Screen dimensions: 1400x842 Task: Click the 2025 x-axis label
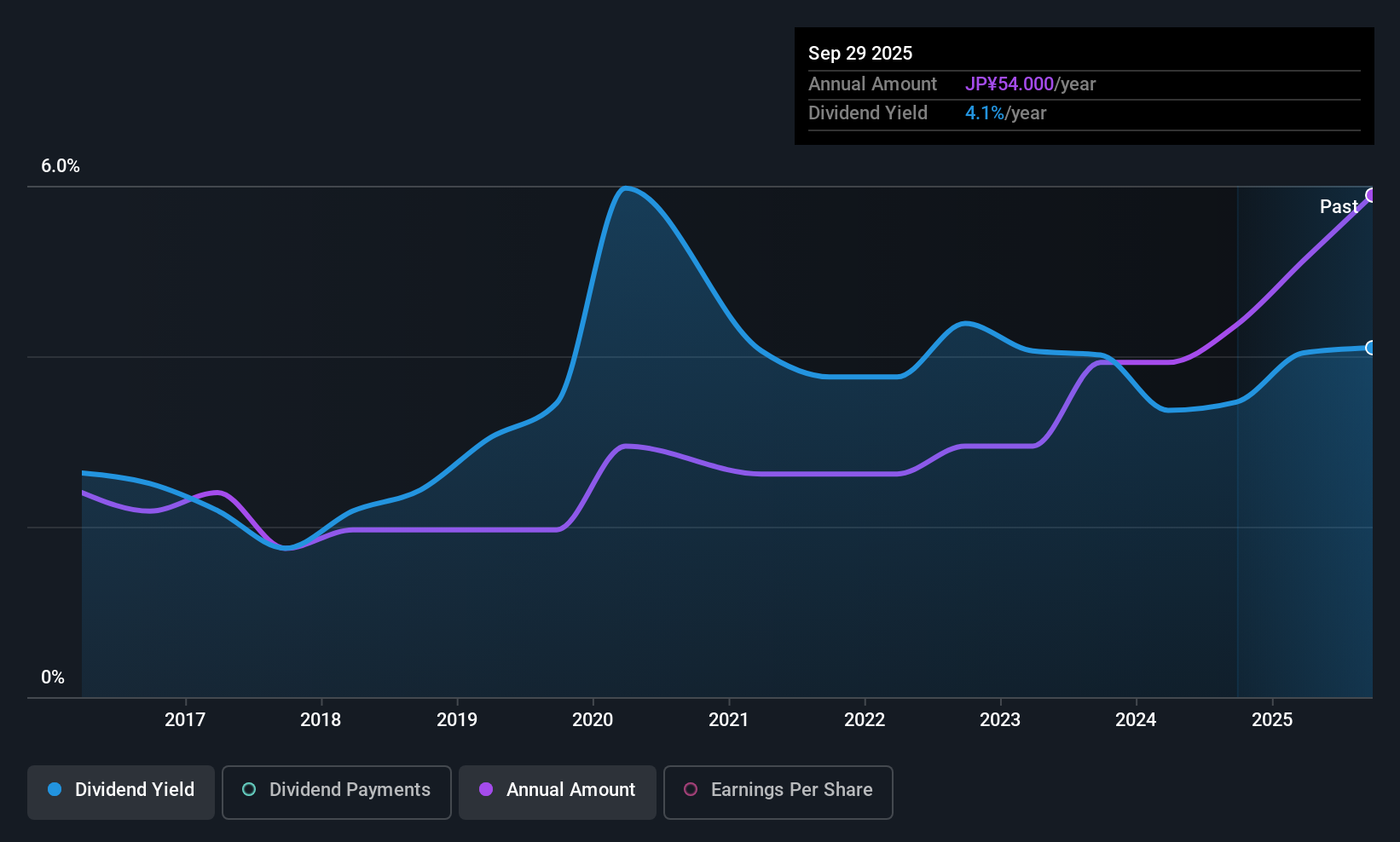(1272, 719)
